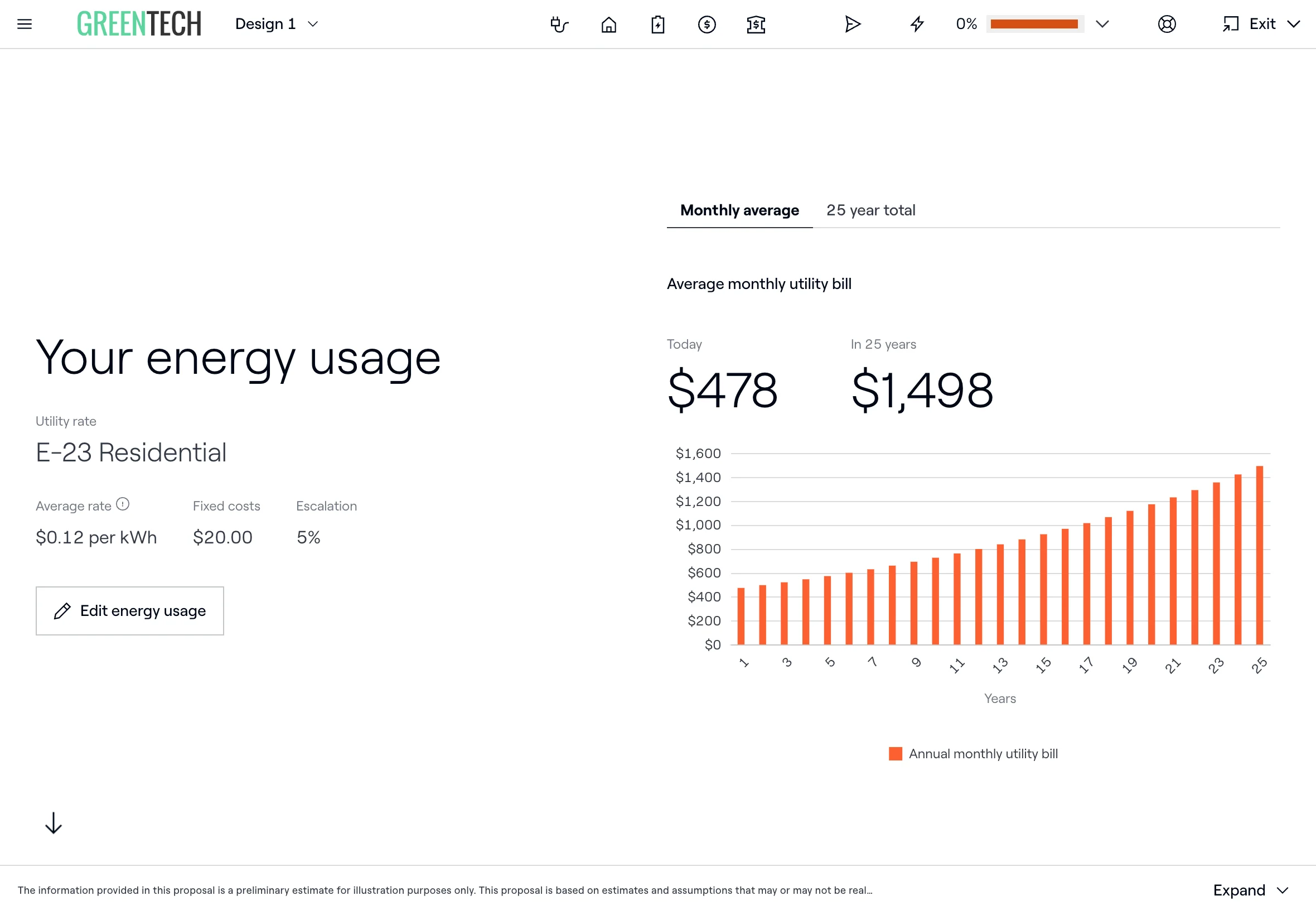The height and width of the screenshot is (915, 1316).
Task: Click the Average rate info icon
Action: pyautogui.click(x=123, y=504)
